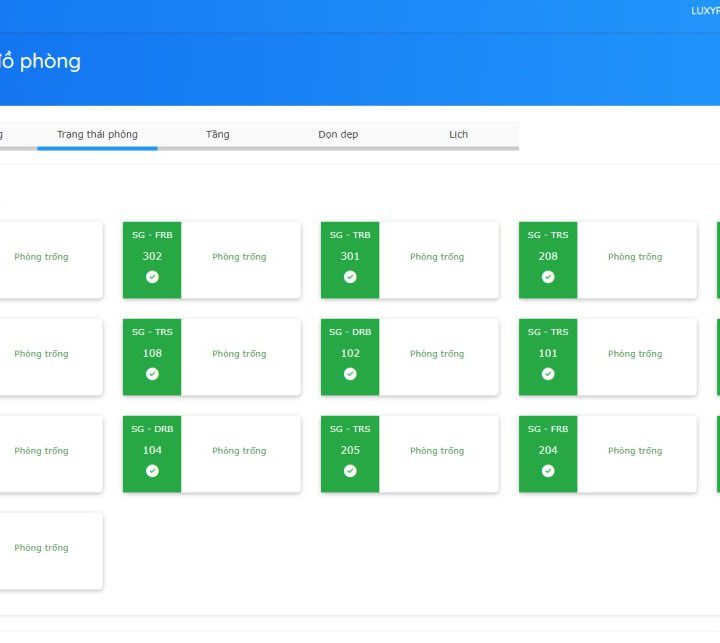Viewport: 720px width, 643px height.
Task: Click the SG - TRS label above 205
Action: [350, 429]
